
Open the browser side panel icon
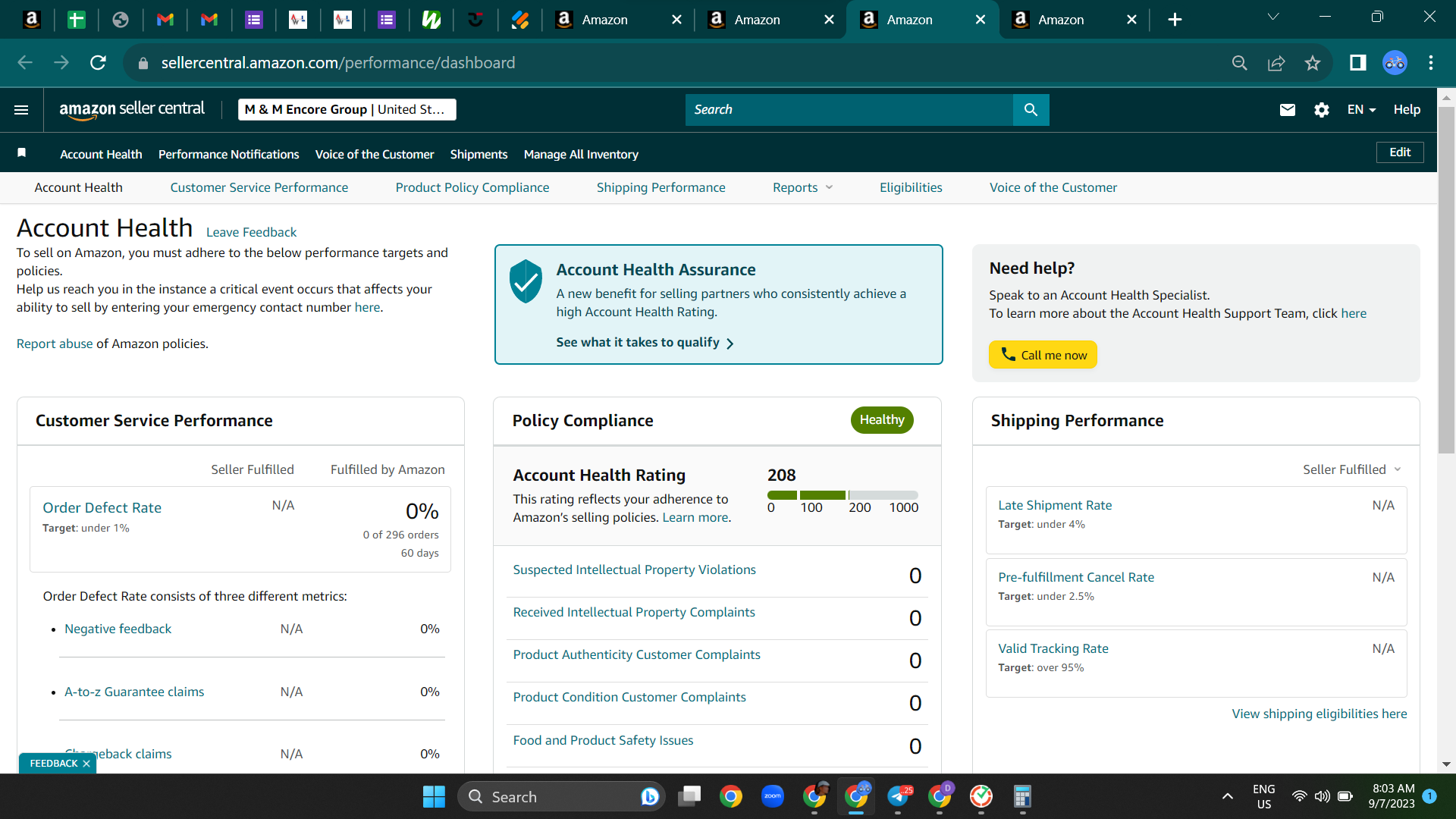(1358, 63)
